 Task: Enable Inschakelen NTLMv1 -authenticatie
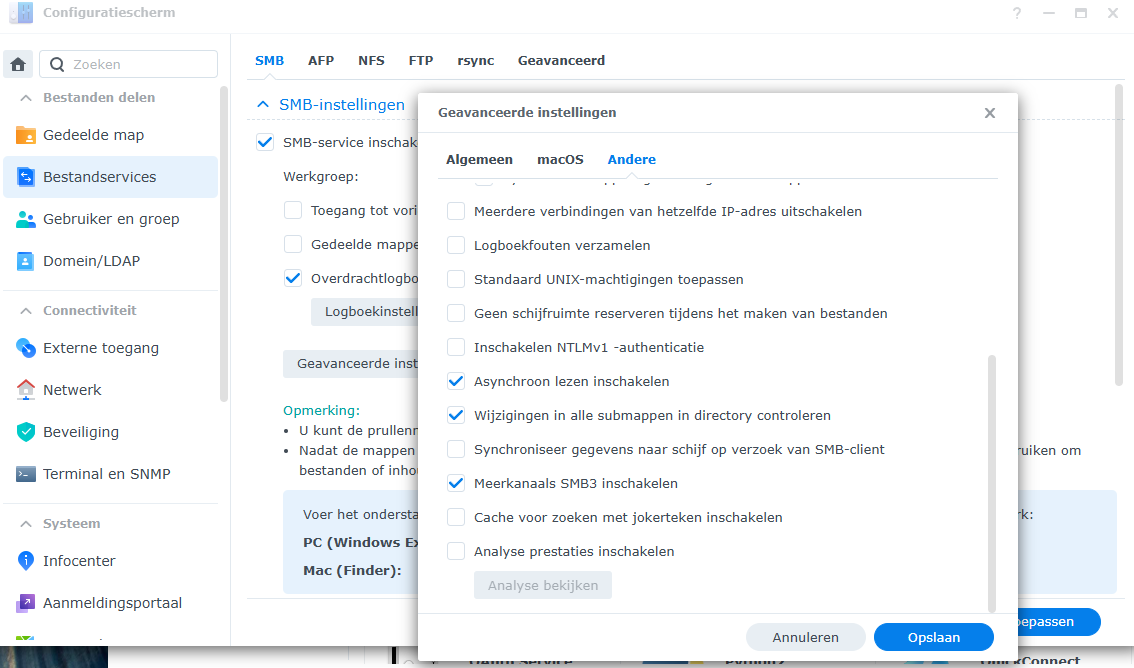[x=456, y=347]
